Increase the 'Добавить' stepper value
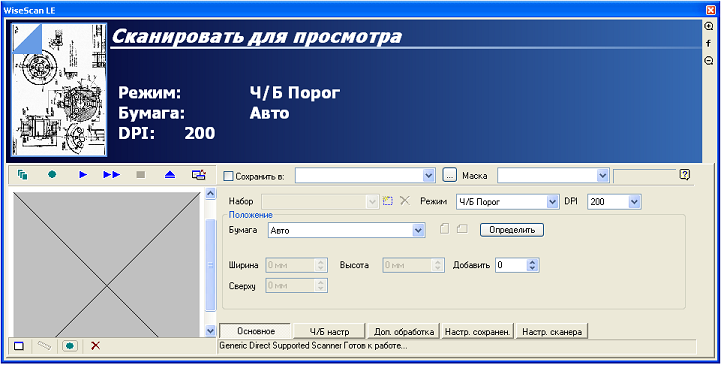This screenshot has height=365, width=721. point(532,262)
